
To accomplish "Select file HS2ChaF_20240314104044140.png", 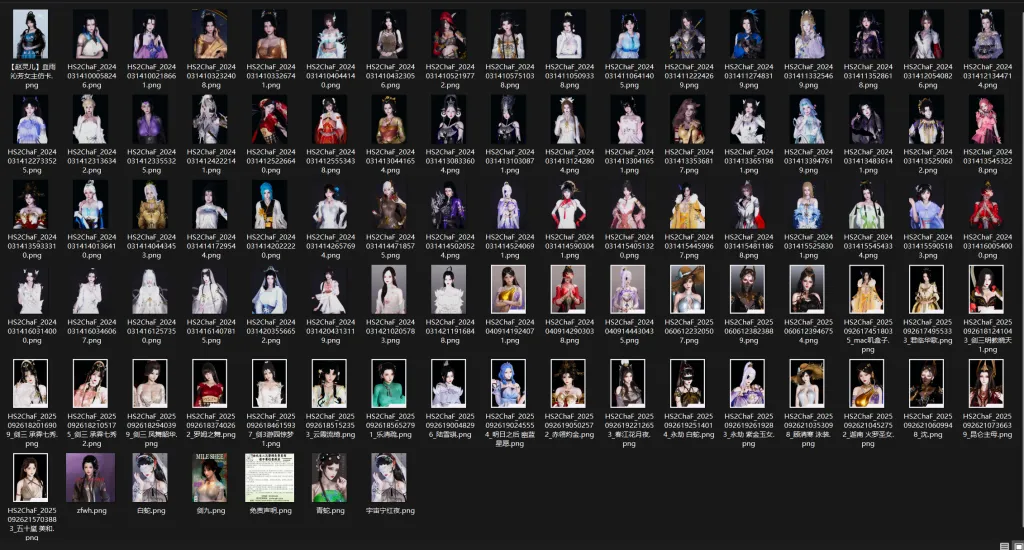I will 330,34.
